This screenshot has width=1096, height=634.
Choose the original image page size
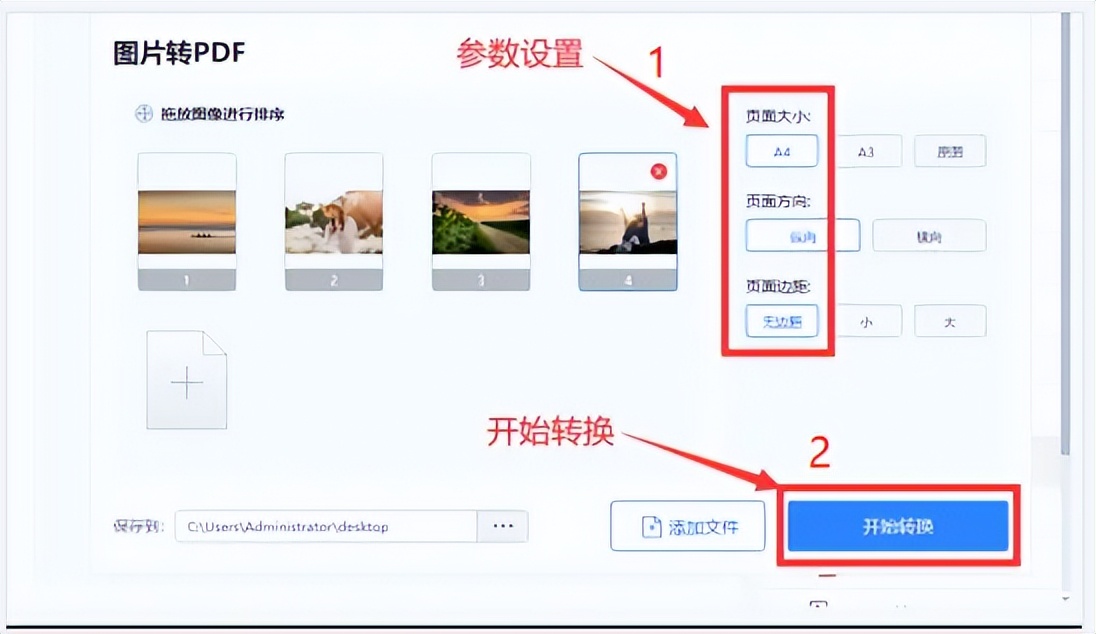[950, 151]
